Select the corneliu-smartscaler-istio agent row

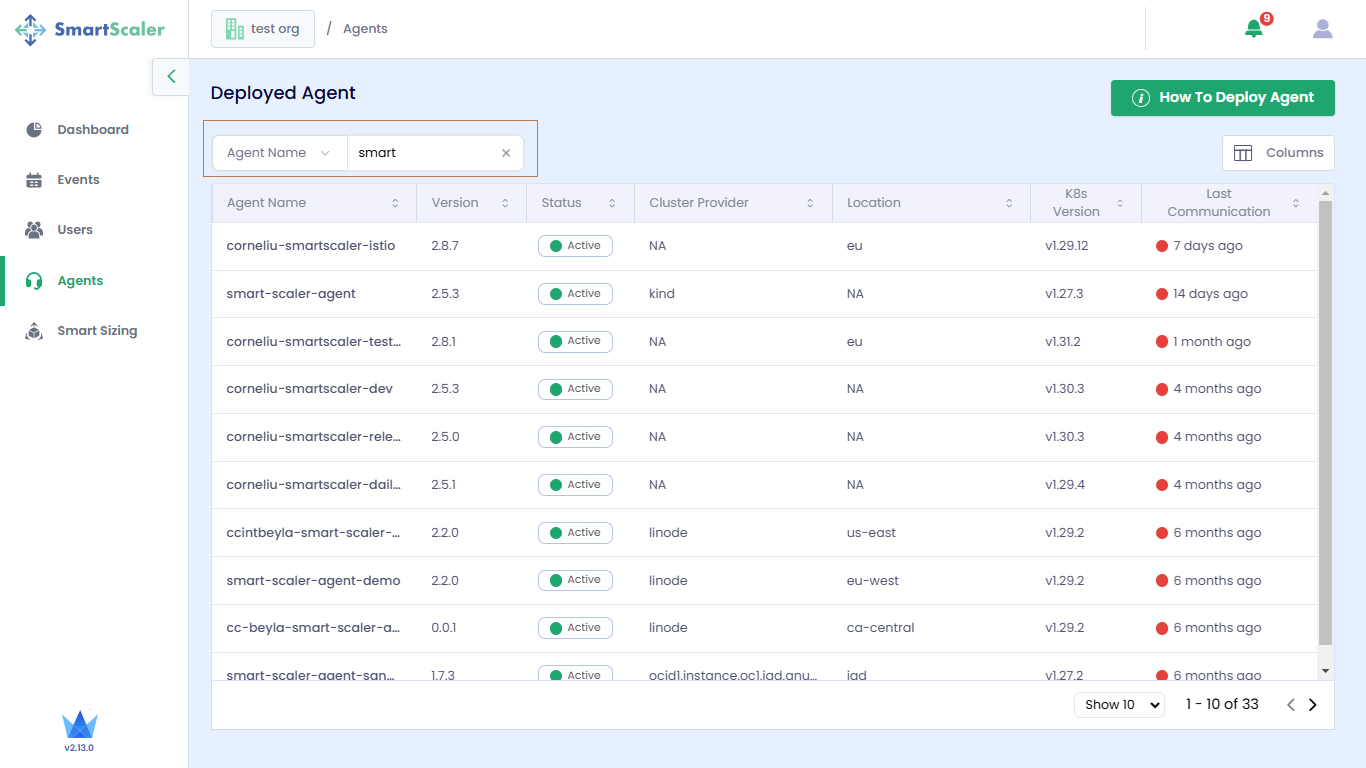pos(765,246)
